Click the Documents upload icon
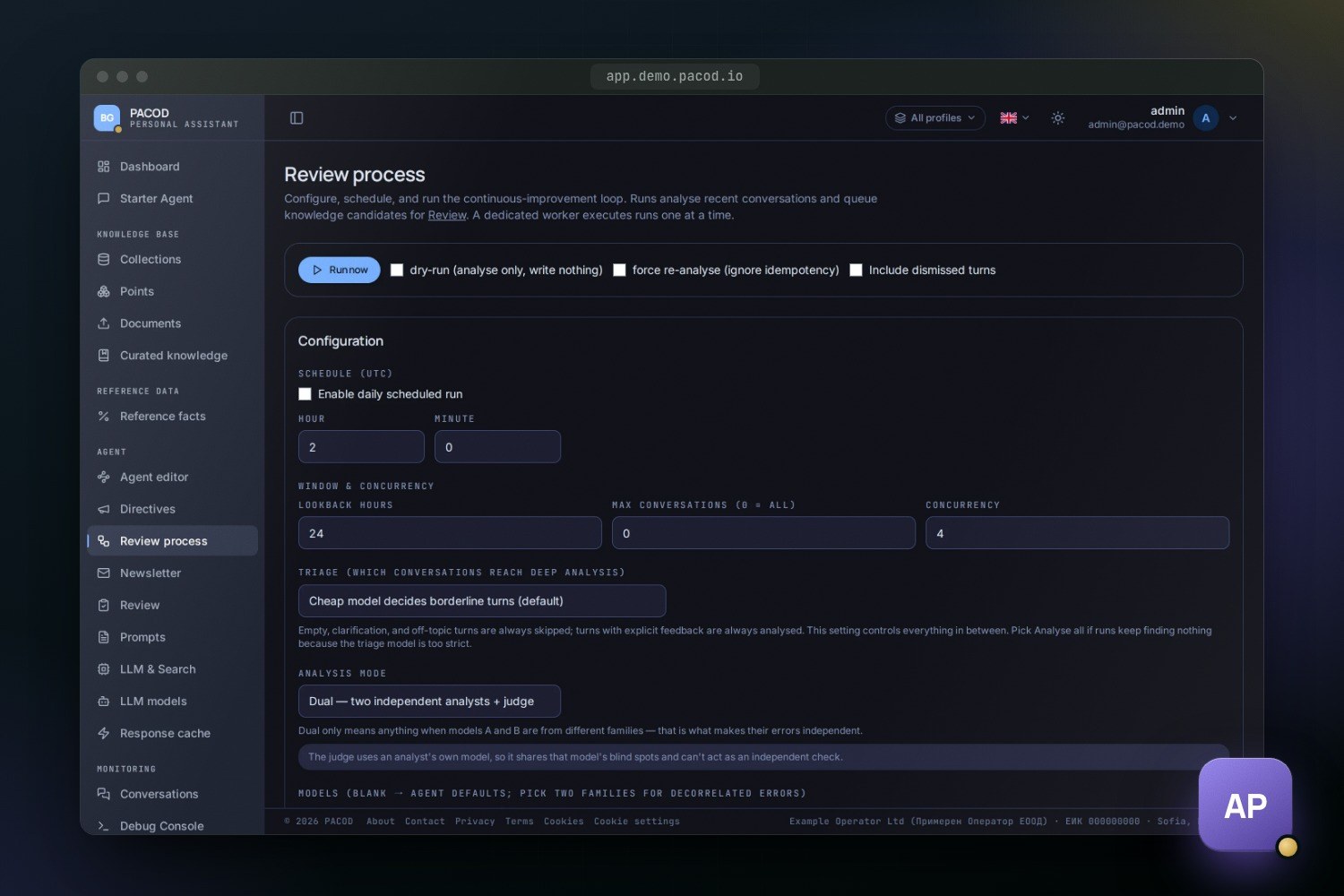The width and height of the screenshot is (1344, 896). tap(104, 323)
